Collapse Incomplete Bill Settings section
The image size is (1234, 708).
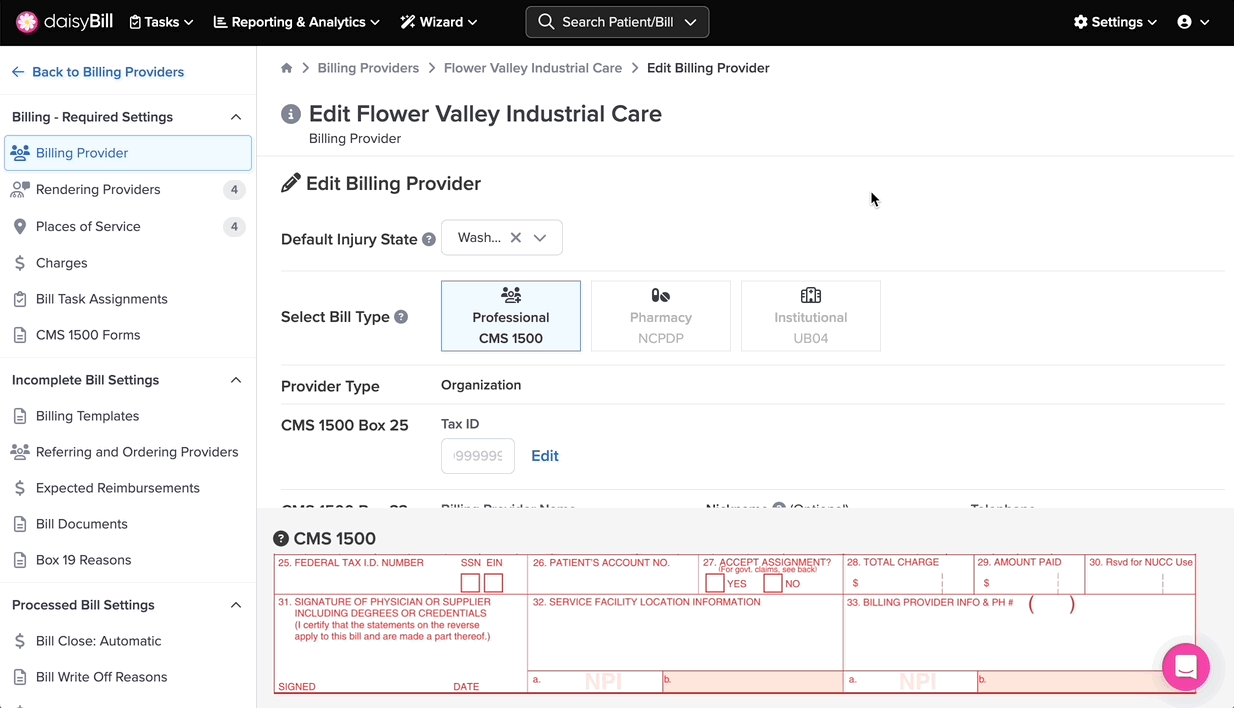coord(236,380)
